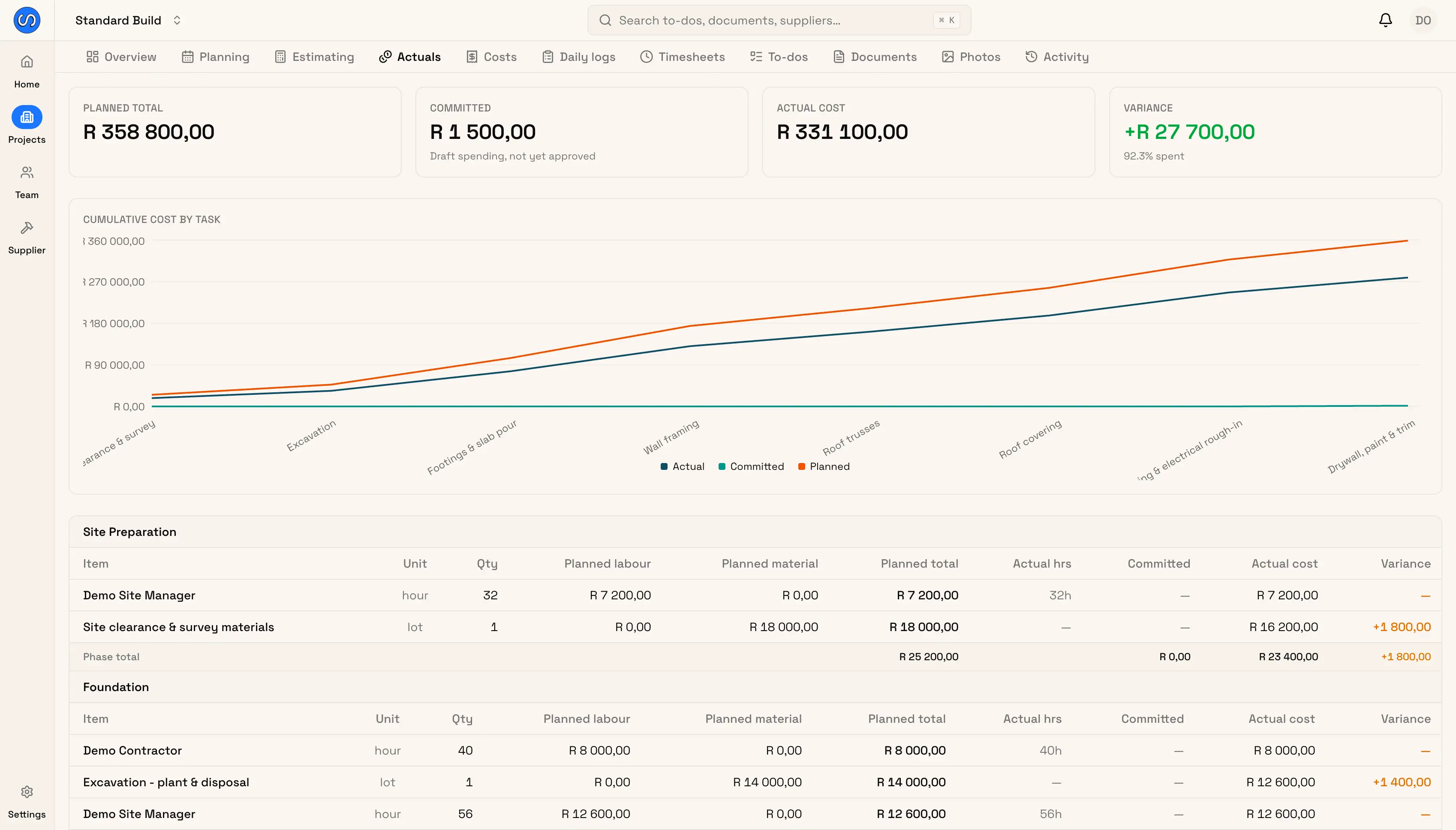Click the search magnifier icon
1456x830 pixels.
pos(605,21)
